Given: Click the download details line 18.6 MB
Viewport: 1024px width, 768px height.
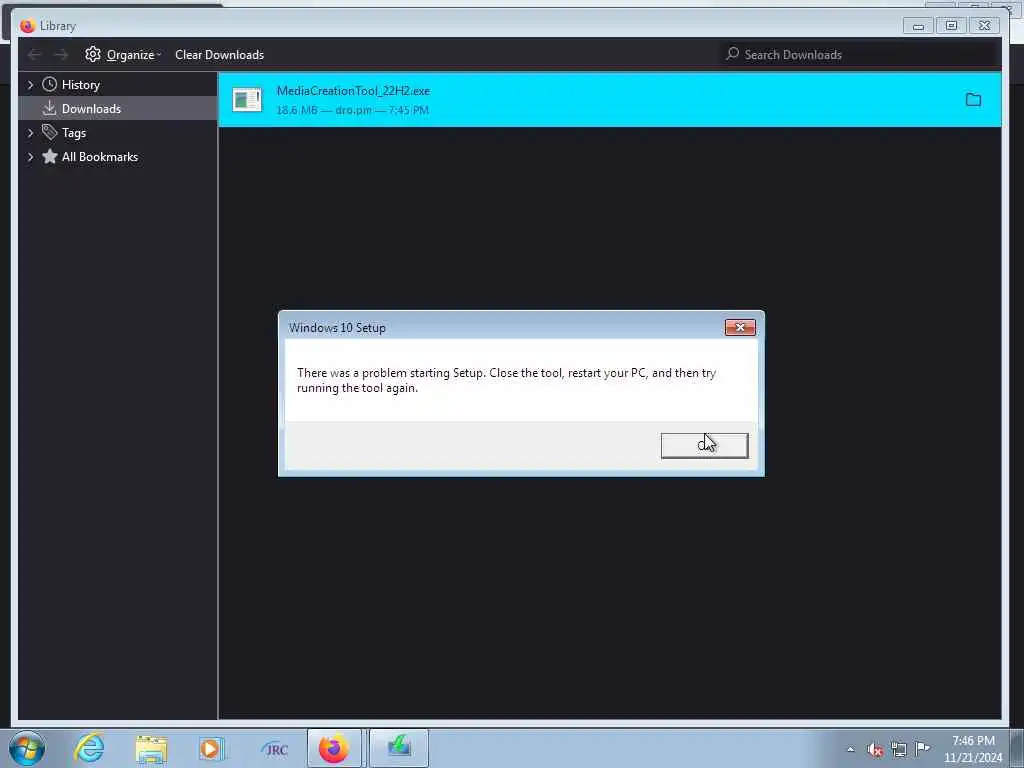Looking at the screenshot, I should [353, 110].
